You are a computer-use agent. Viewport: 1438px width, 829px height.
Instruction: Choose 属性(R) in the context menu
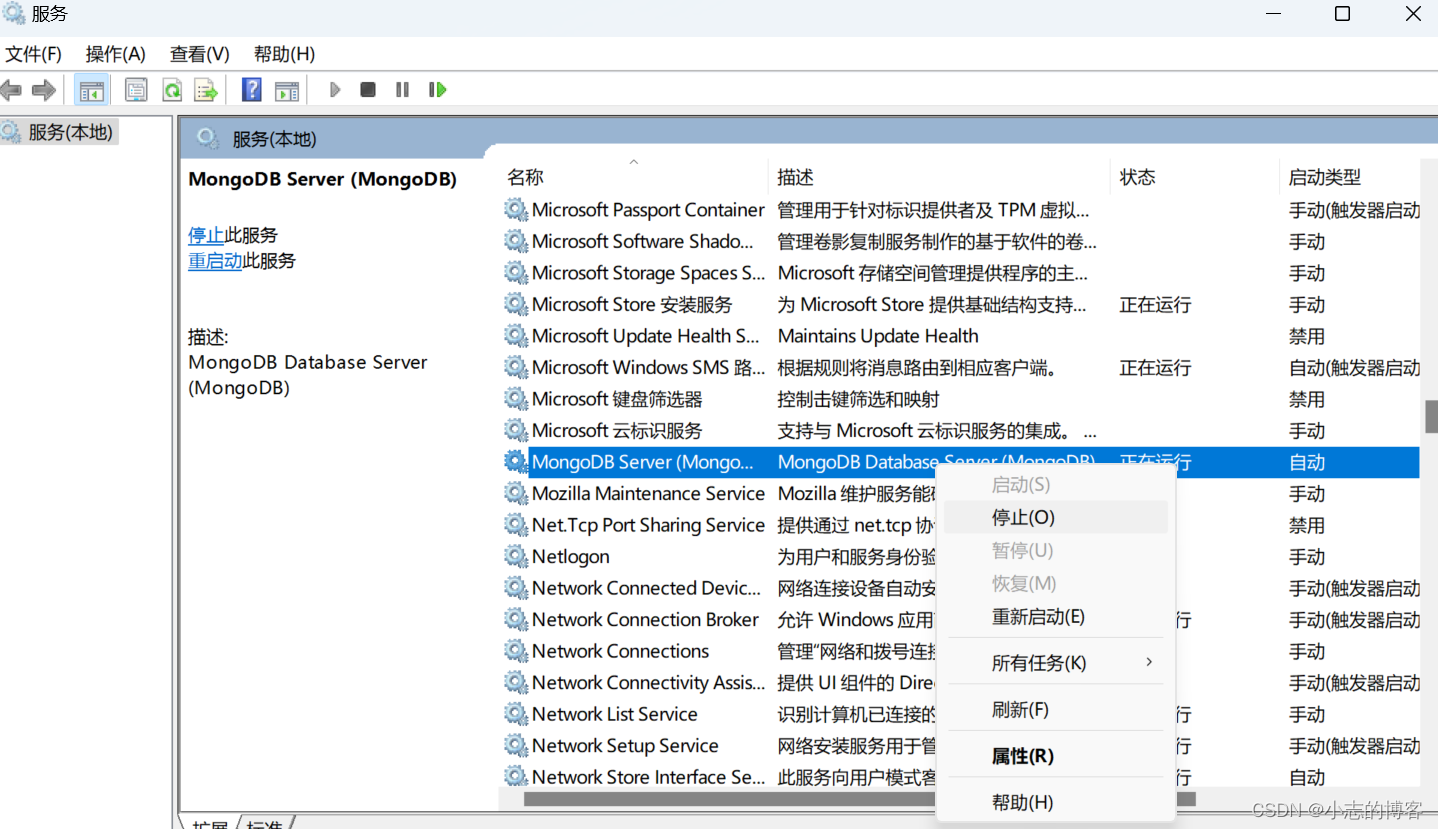click(1056, 756)
